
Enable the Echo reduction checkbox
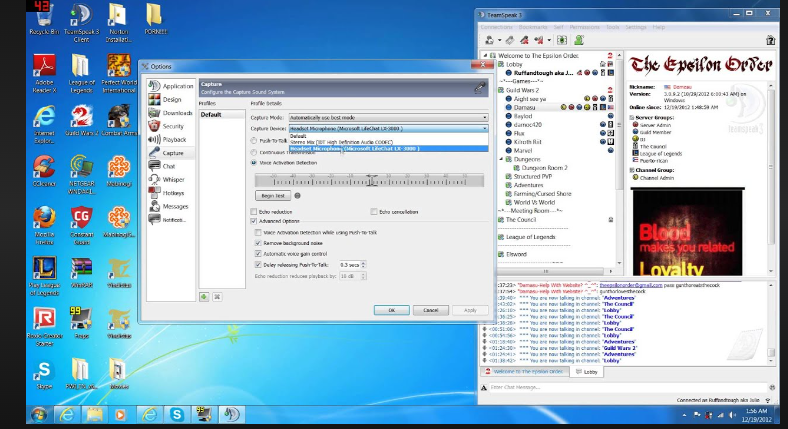coord(254,212)
